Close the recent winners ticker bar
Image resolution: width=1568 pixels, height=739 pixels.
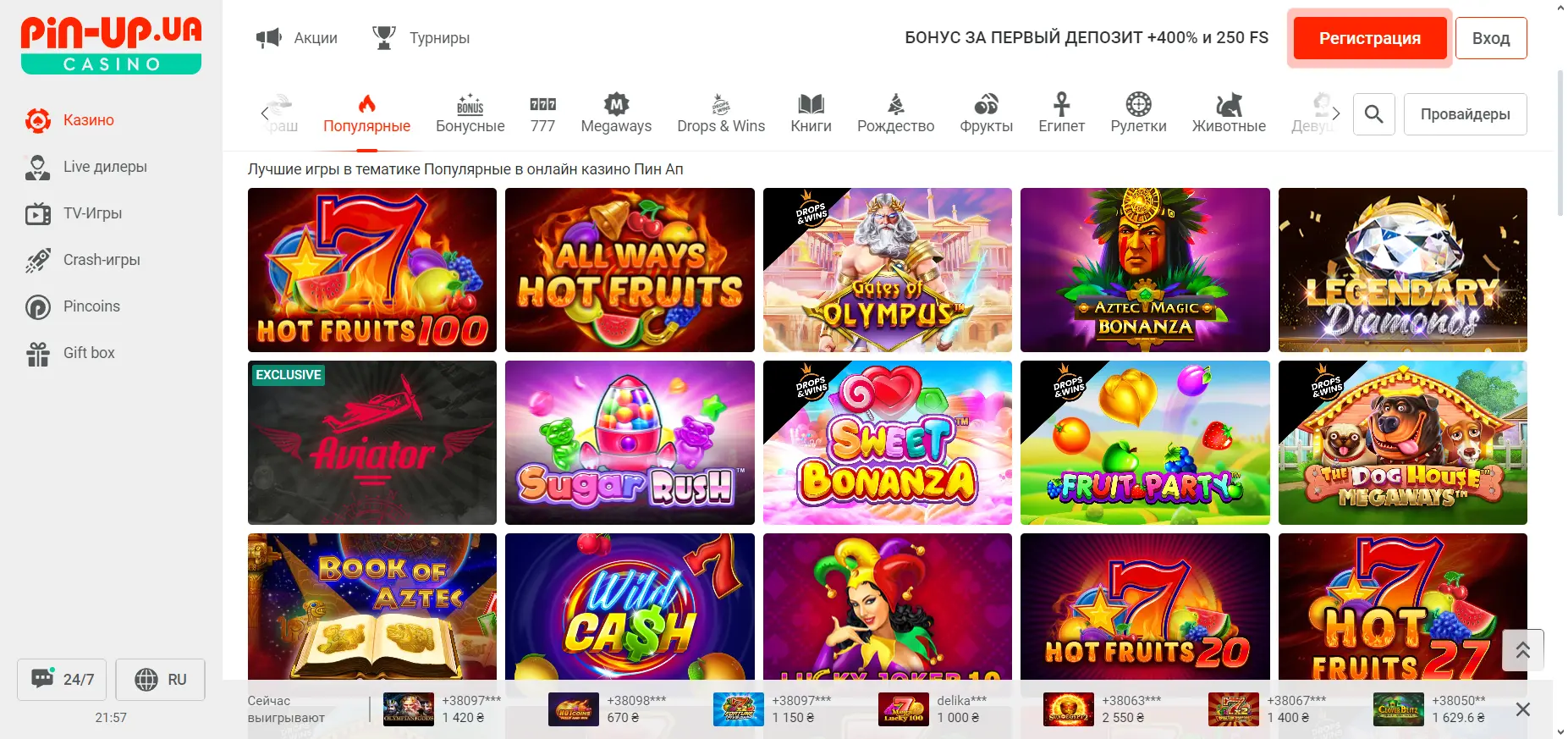pyautogui.click(x=1522, y=709)
